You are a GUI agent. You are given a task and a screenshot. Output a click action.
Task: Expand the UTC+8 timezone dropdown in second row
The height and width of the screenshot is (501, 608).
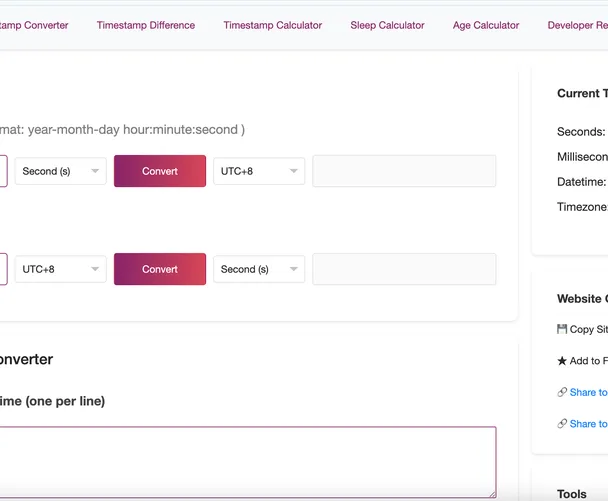pyautogui.click(x=60, y=269)
